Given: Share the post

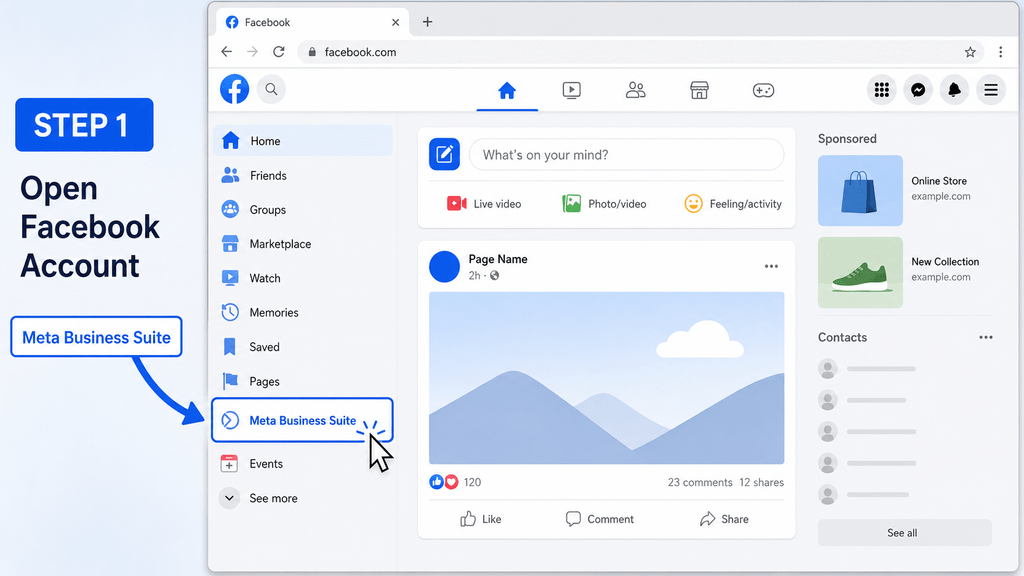Looking at the screenshot, I should [x=724, y=519].
